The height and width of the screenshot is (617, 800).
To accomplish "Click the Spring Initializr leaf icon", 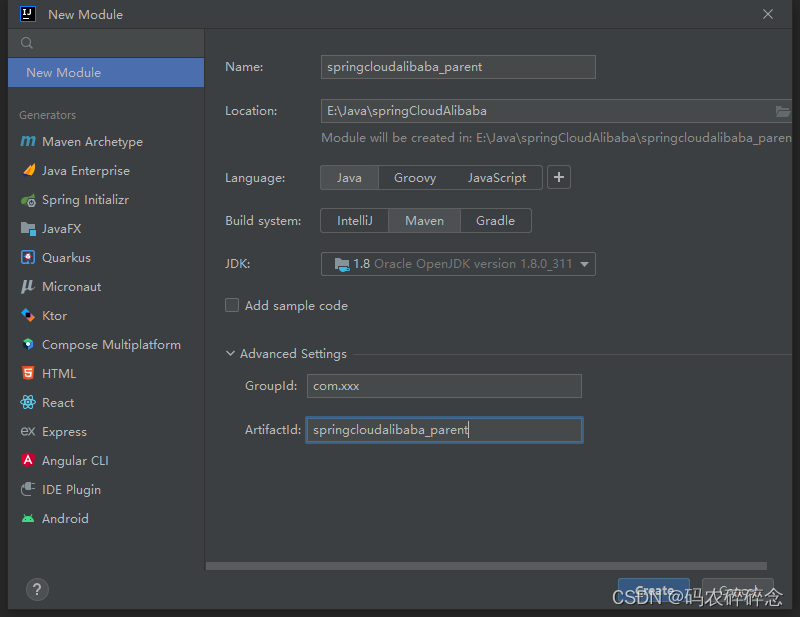I will [x=28, y=200].
